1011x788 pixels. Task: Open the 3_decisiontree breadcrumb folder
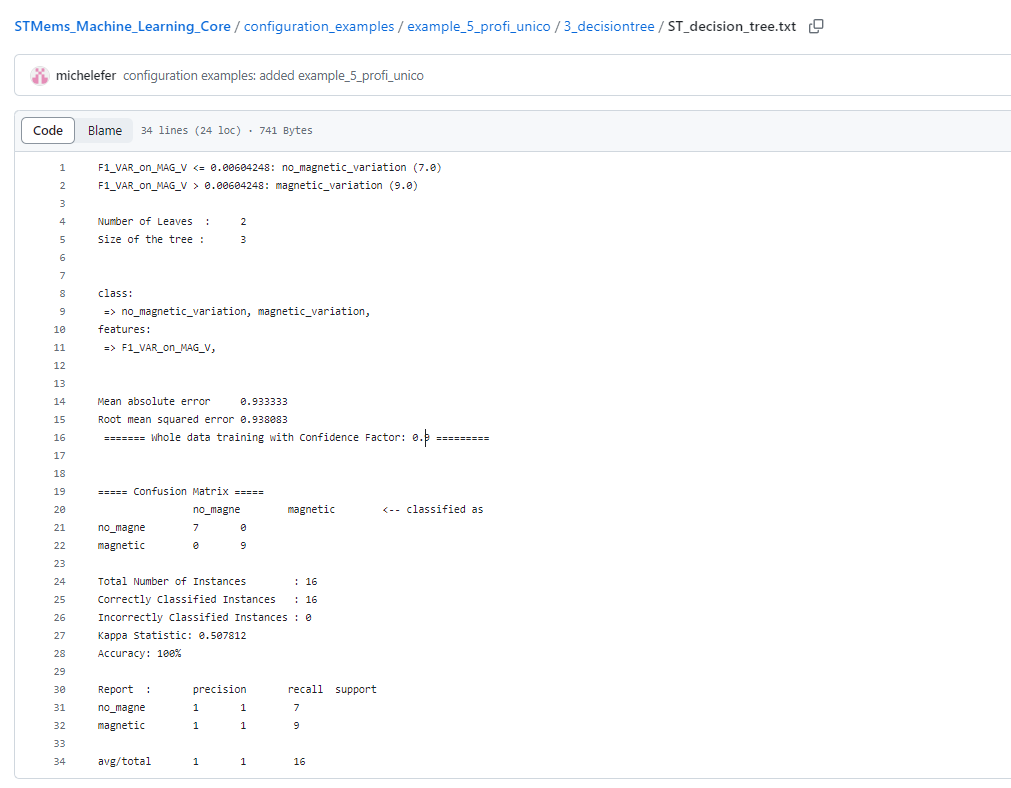[606, 26]
